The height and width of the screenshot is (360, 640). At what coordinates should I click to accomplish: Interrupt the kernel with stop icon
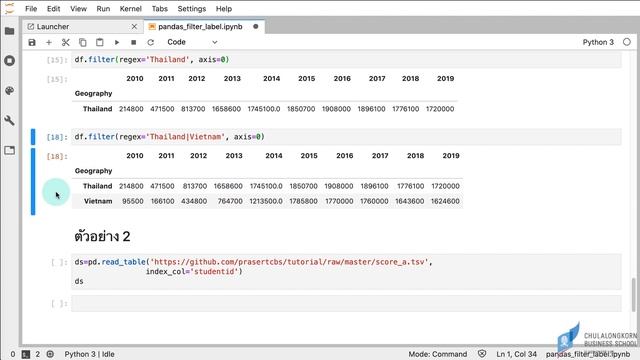[133, 42]
